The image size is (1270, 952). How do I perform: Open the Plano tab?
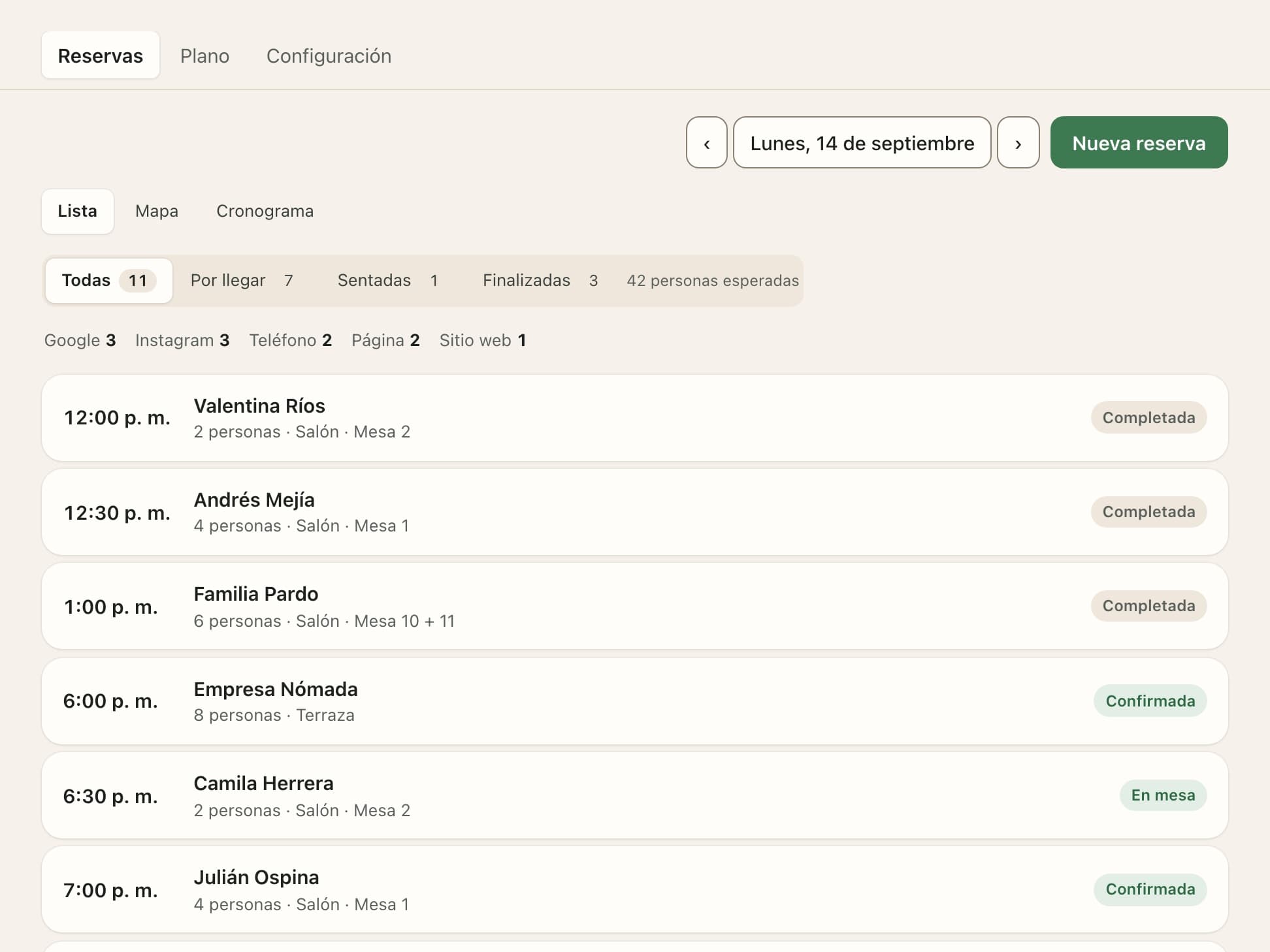coord(204,56)
